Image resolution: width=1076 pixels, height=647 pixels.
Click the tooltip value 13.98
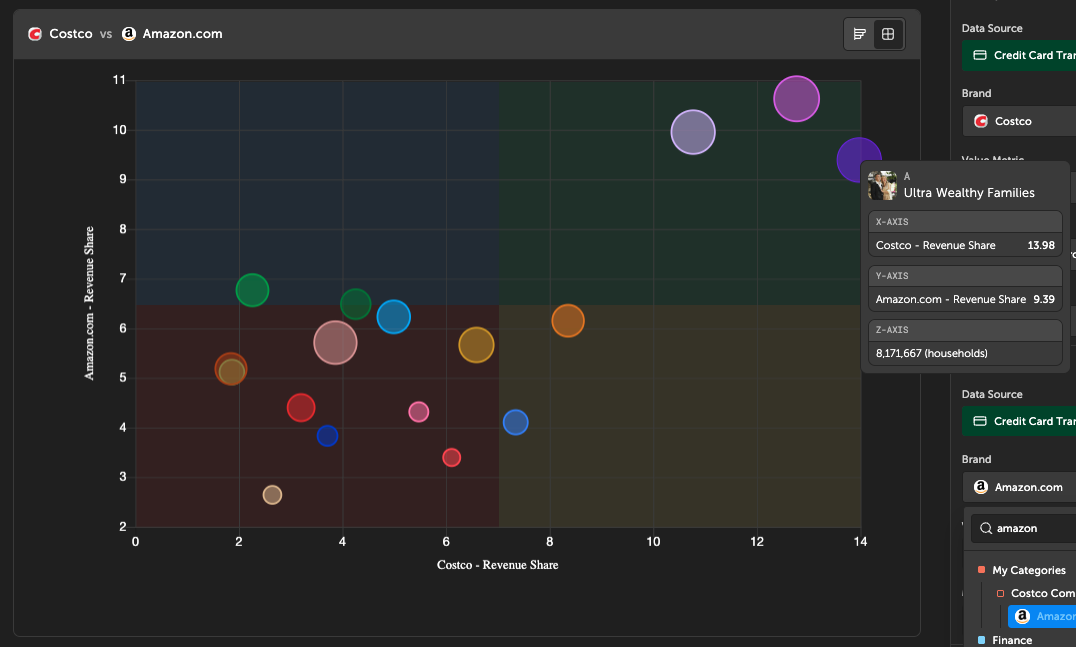coord(1041,245)
